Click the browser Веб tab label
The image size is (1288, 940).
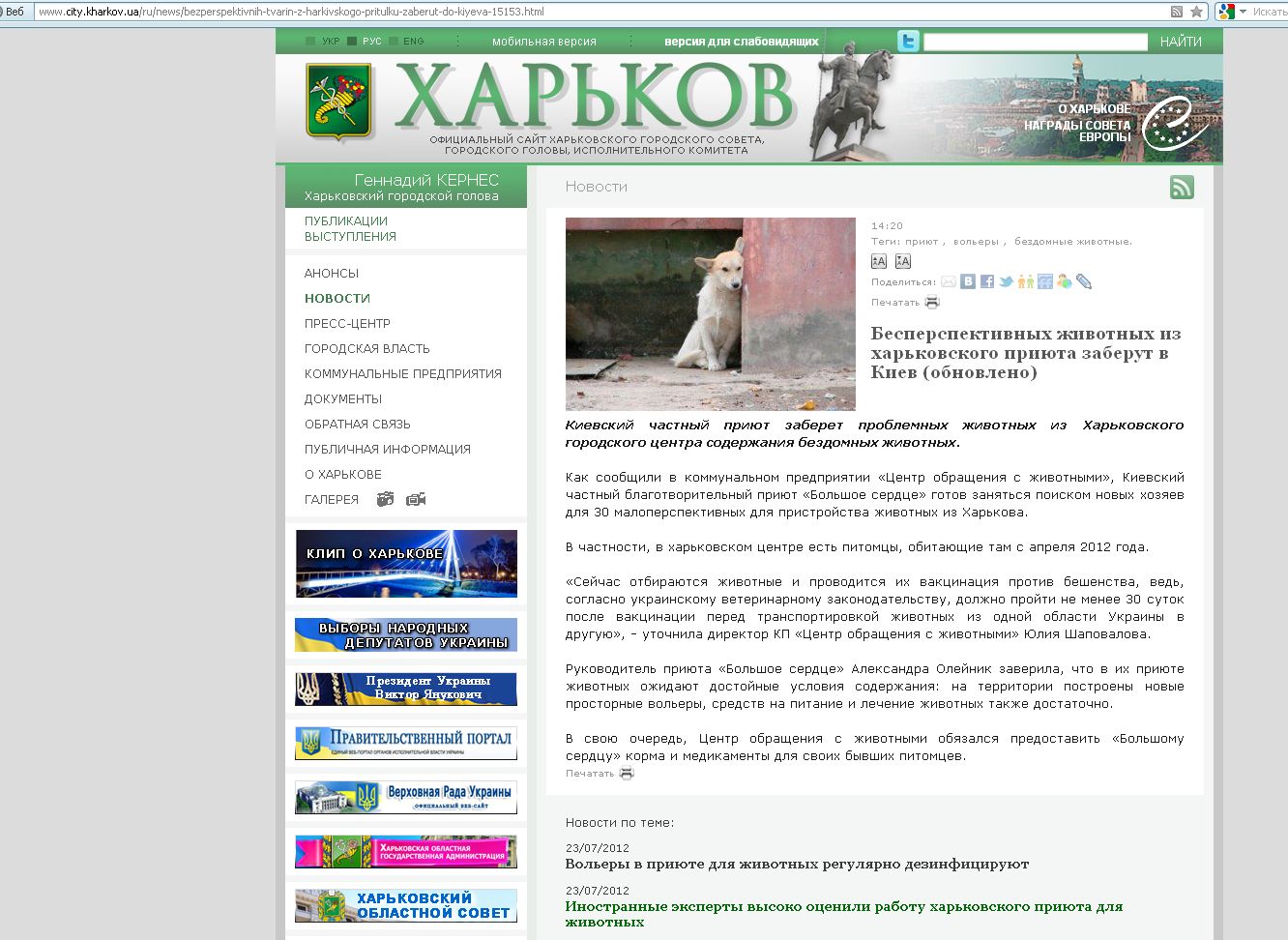coord(15,12)
